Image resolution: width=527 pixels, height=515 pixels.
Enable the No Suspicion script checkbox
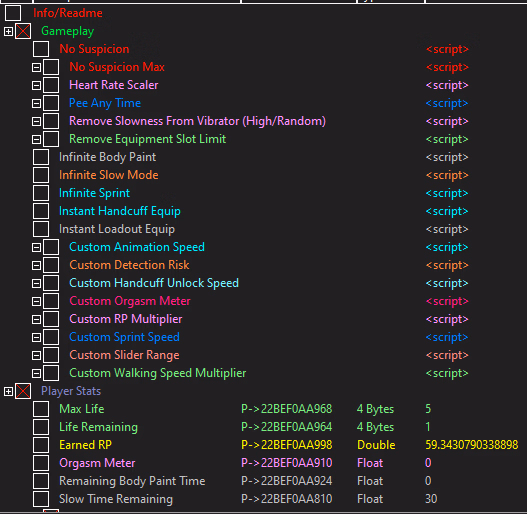click(x=41, y=49)
